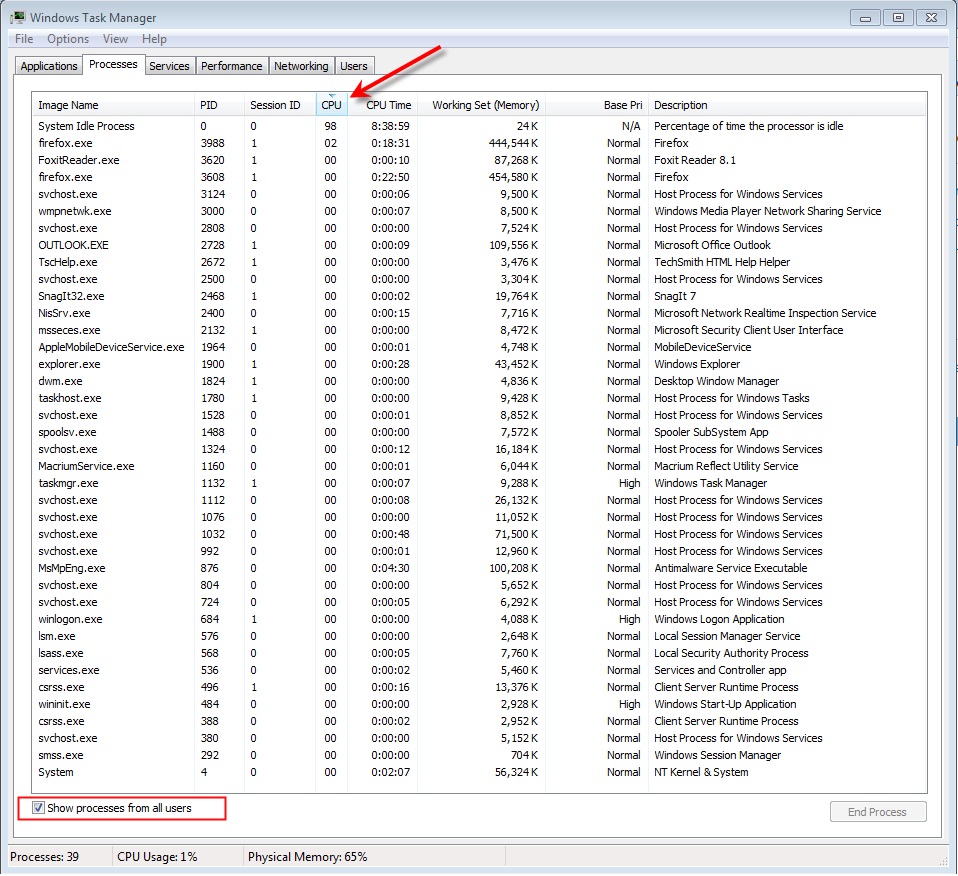Select the spoolsv.exe process
This screenshot has width=958, height=876.
480,433
